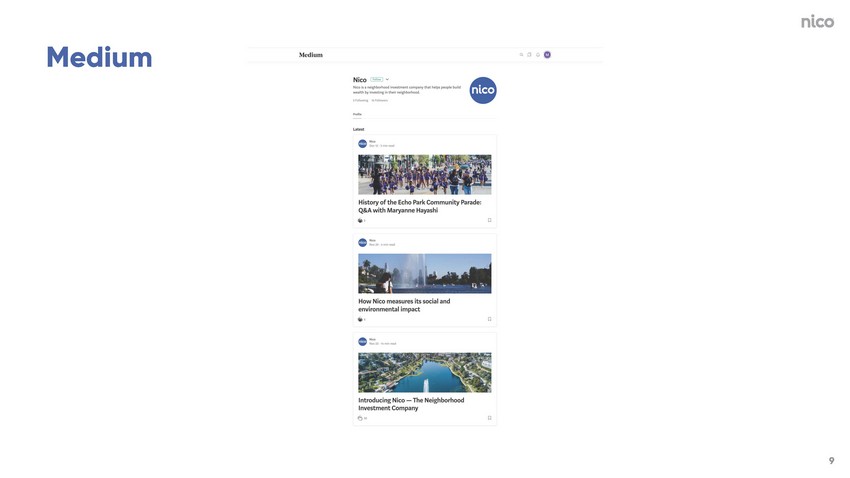Click the Follow button next to Nico
Image resolution: width=850 pixels, height=478 pixels.
pyautogui.click(x=377, y=80)
